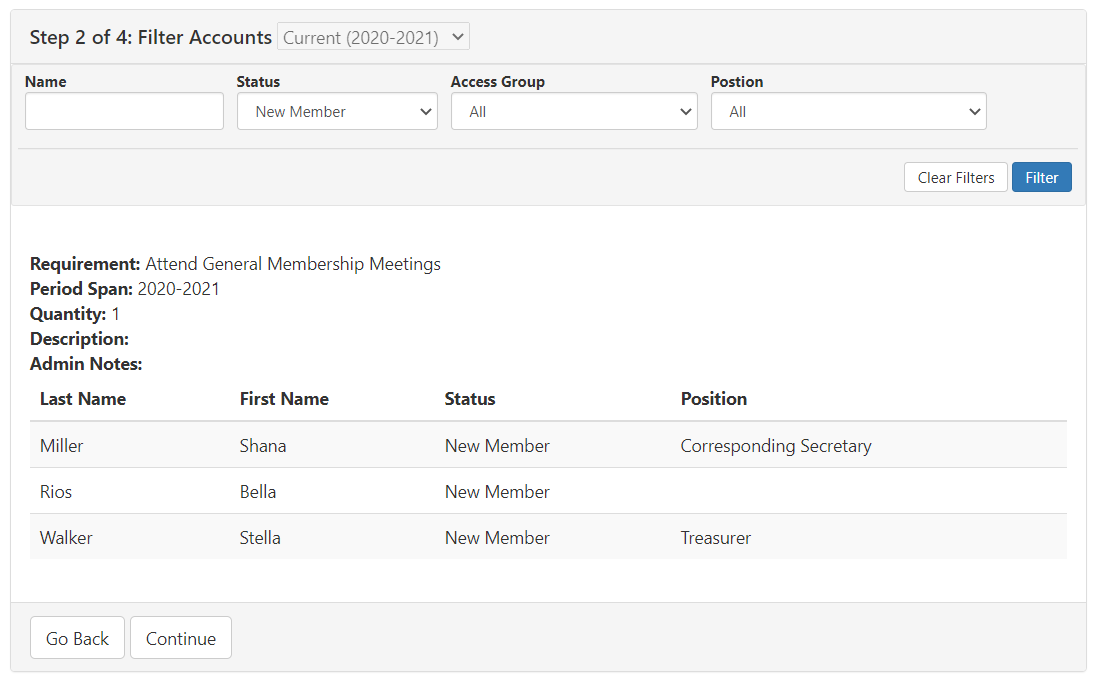The width and height of the screenshot is (1094, 681).
Task: Click first name Bella in the table
Action: point(258,492)
